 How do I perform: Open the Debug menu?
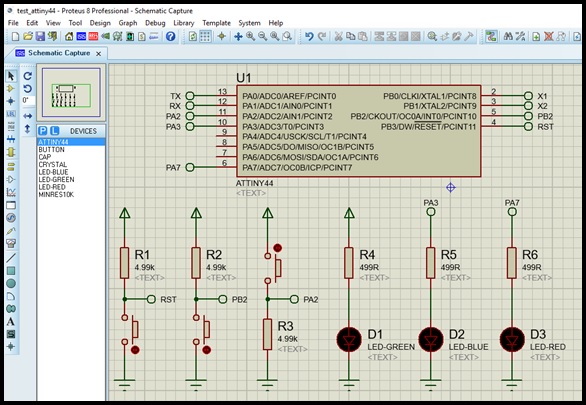[155, 23]
